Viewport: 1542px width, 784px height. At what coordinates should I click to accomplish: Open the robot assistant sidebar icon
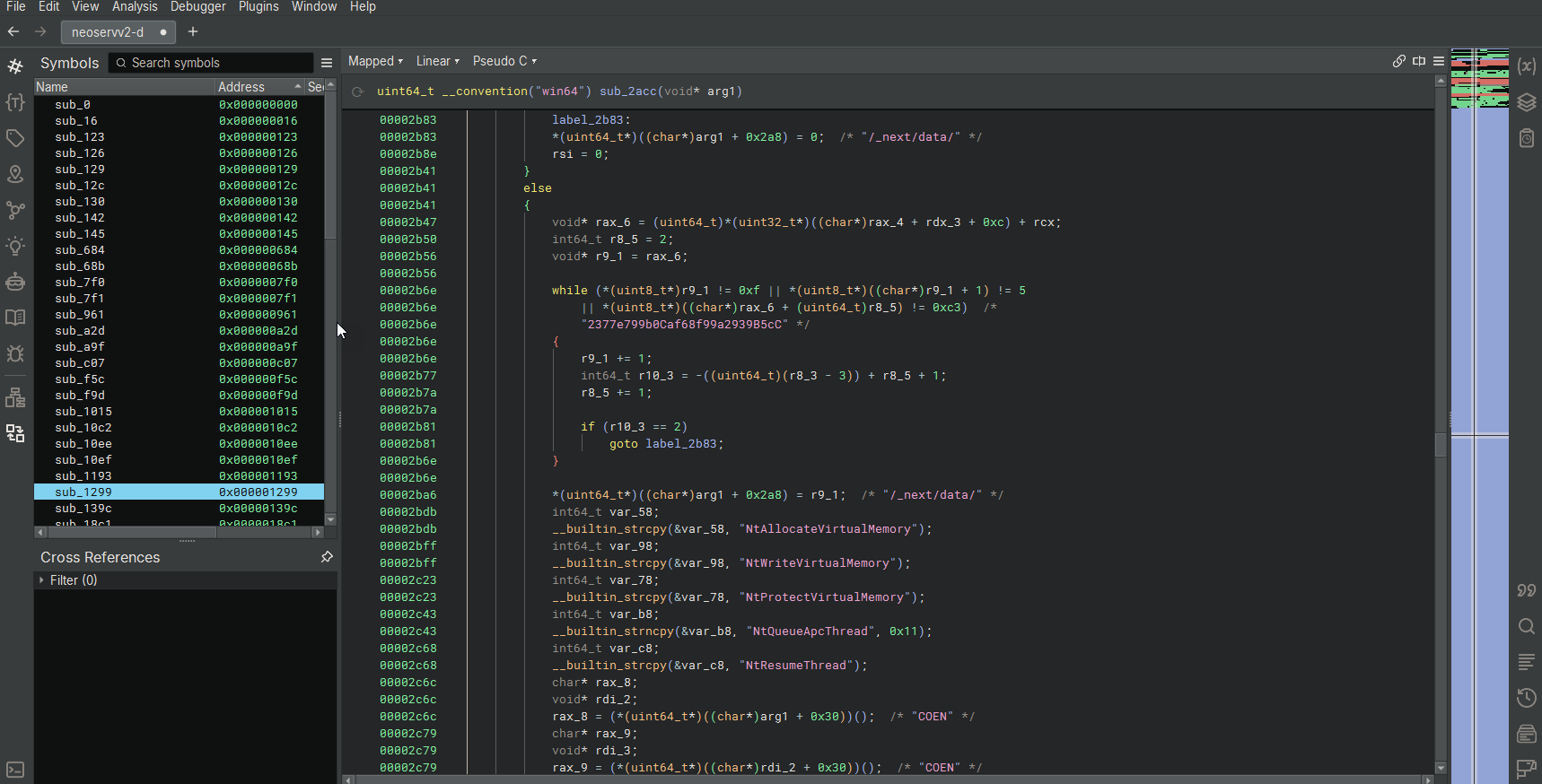[x=15, y=282]
